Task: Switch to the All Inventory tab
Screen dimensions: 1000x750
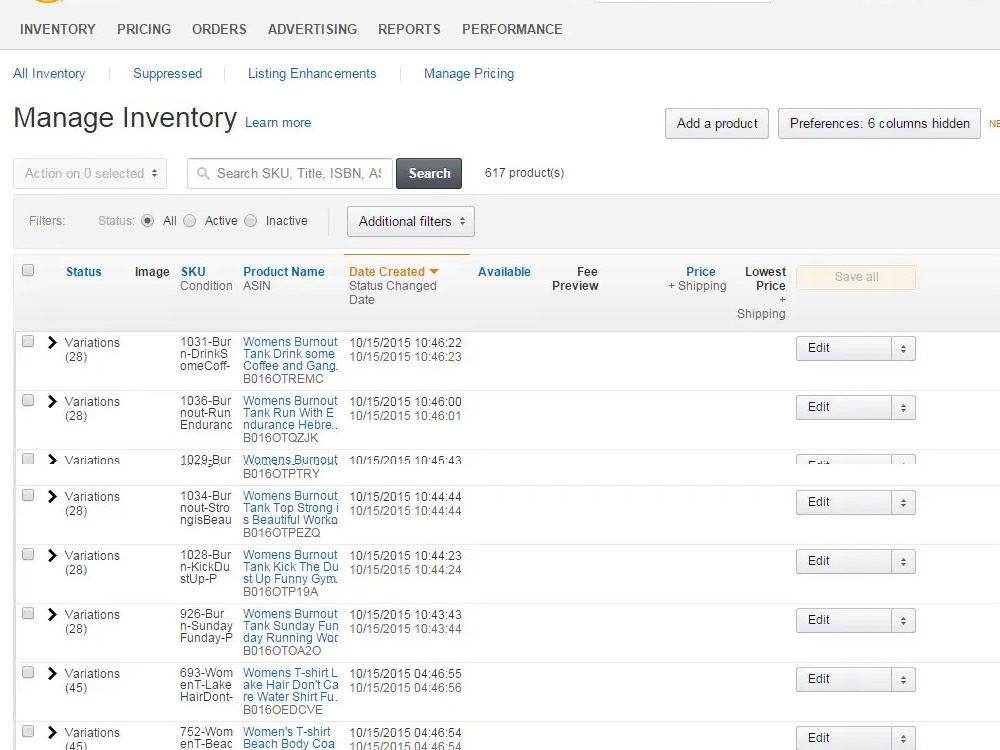Action: 49,73
